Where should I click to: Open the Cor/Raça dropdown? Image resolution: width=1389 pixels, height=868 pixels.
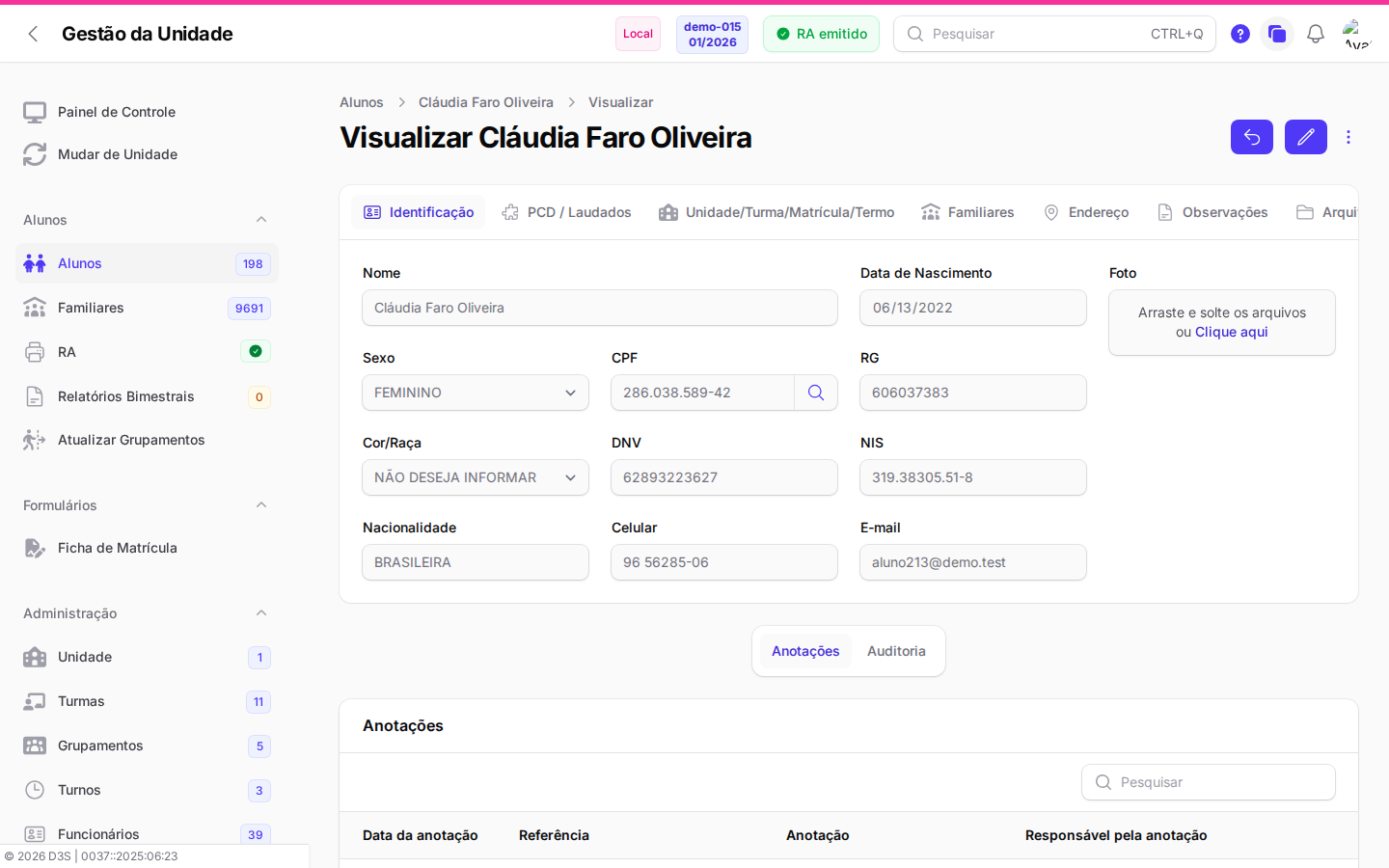tap(476, 477)
